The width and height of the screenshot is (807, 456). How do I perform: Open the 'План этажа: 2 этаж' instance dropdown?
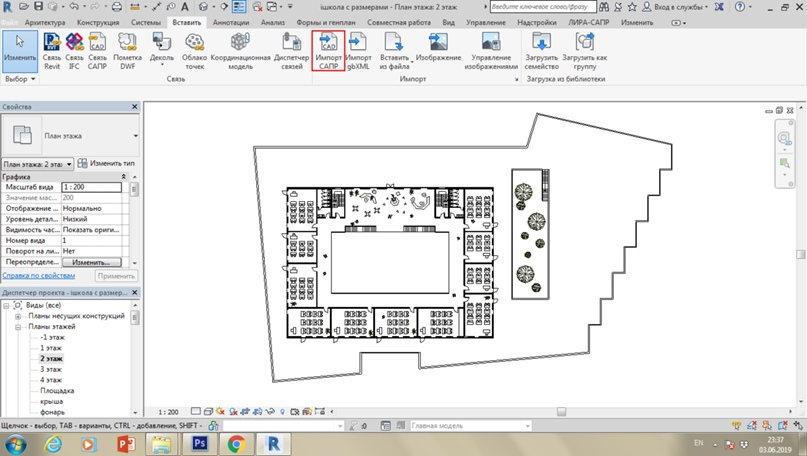click(38, 164)
